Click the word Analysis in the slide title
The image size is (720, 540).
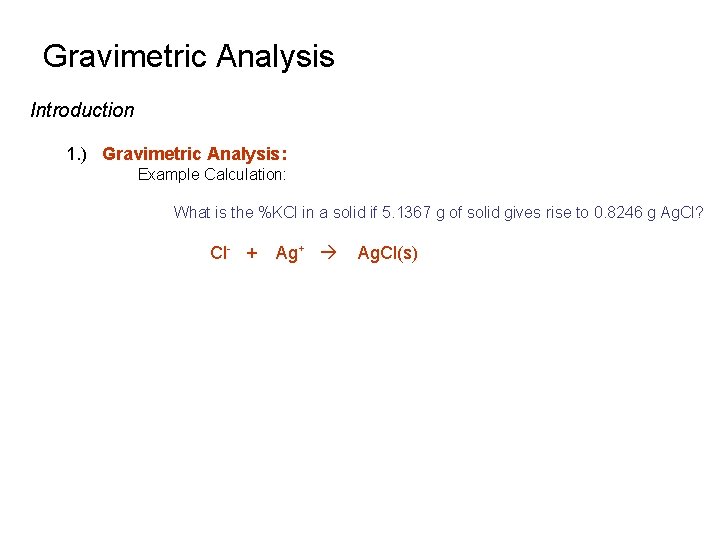coord(275,56)
